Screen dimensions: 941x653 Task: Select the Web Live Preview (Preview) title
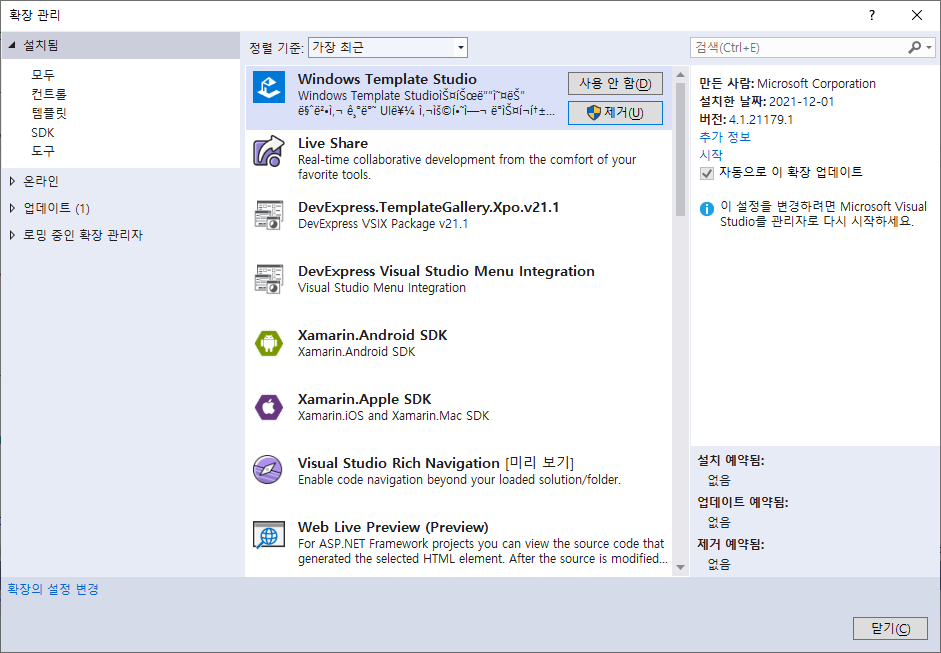(393, 527)
